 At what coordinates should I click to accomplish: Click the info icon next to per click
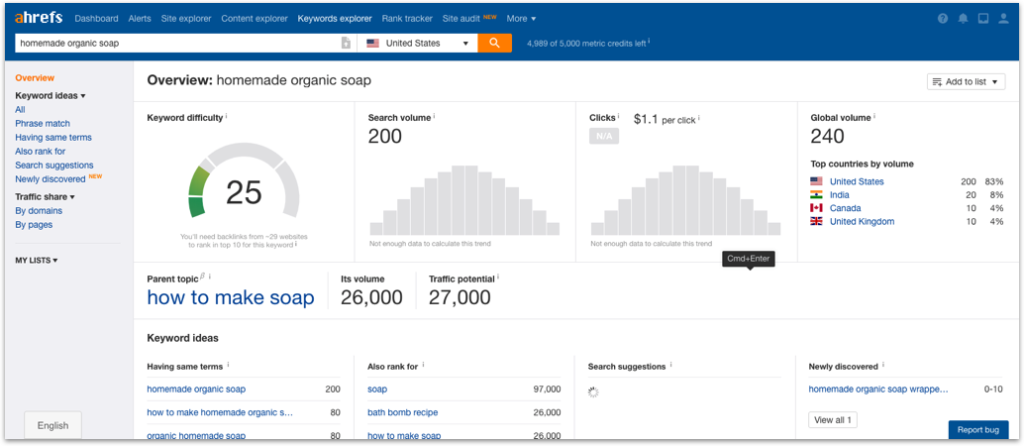click(x=699, y=119)
